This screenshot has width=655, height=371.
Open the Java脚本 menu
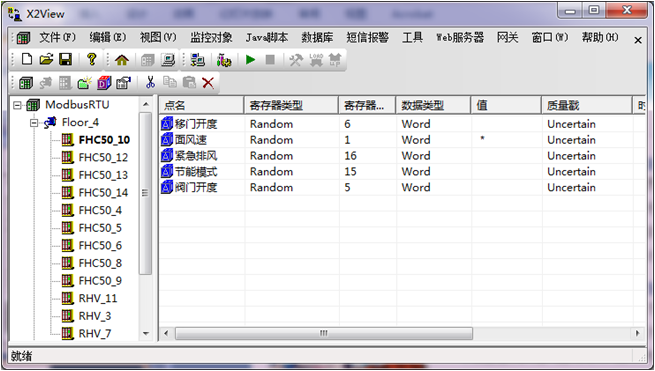click(267, 38)
